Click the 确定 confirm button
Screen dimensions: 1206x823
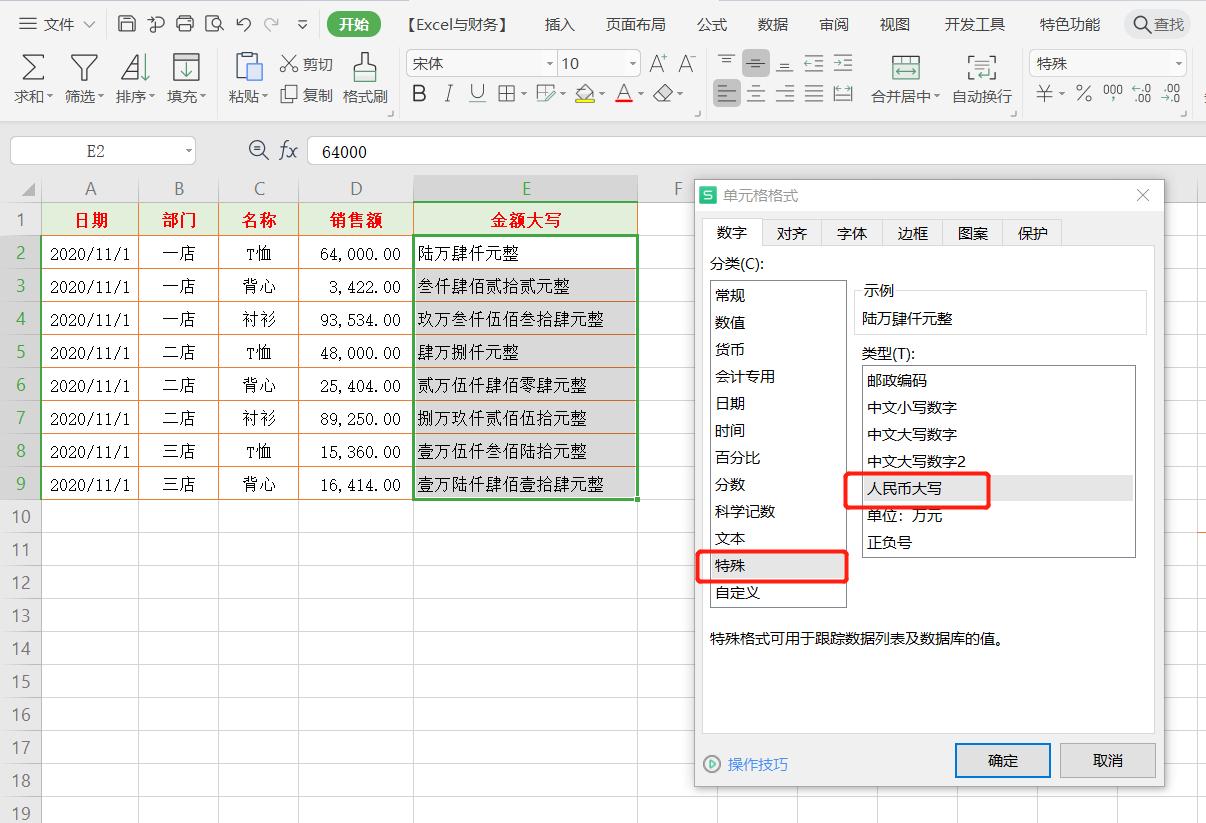tap(1002, 760)
